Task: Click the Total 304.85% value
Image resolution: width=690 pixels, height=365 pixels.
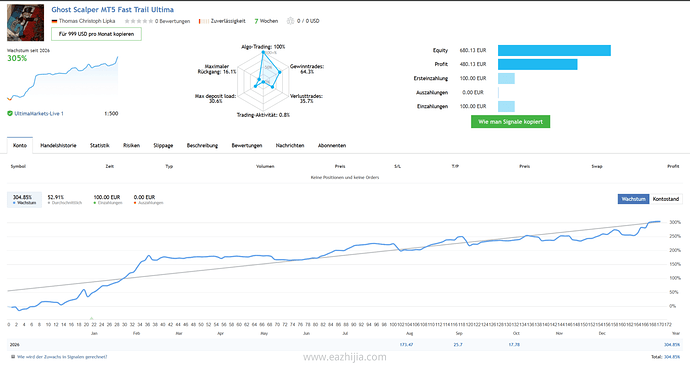Action: tap(672, 357)
